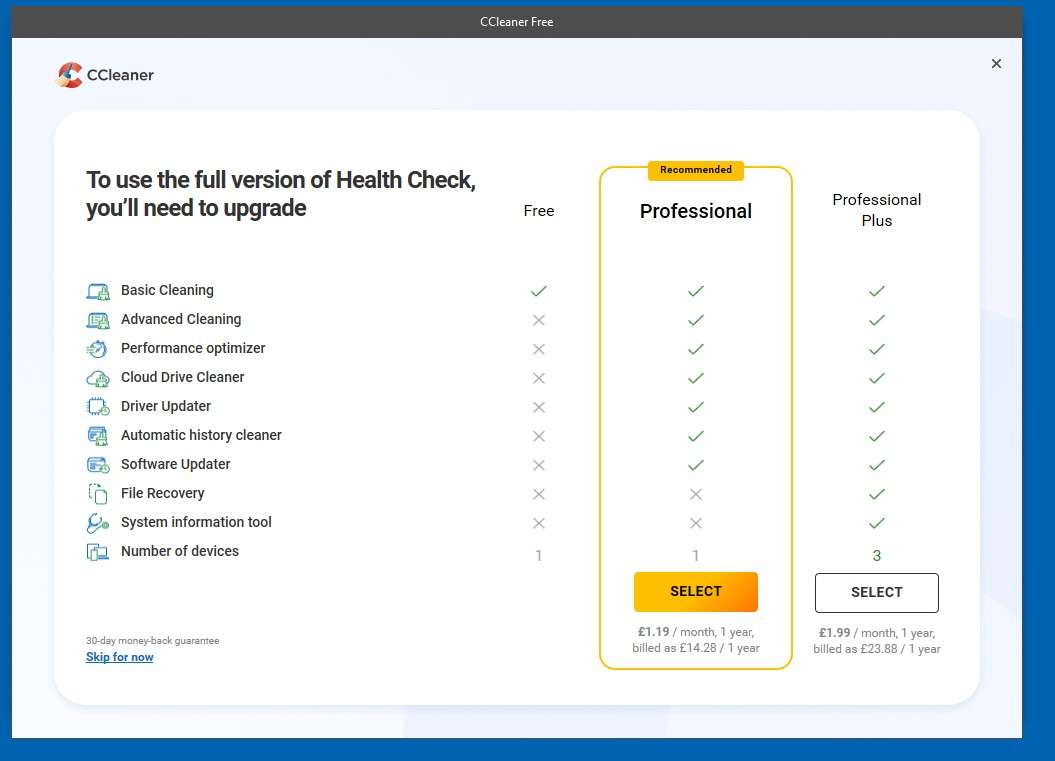Click the Skip for now link

pyautogui.click(x=119, y=657)
